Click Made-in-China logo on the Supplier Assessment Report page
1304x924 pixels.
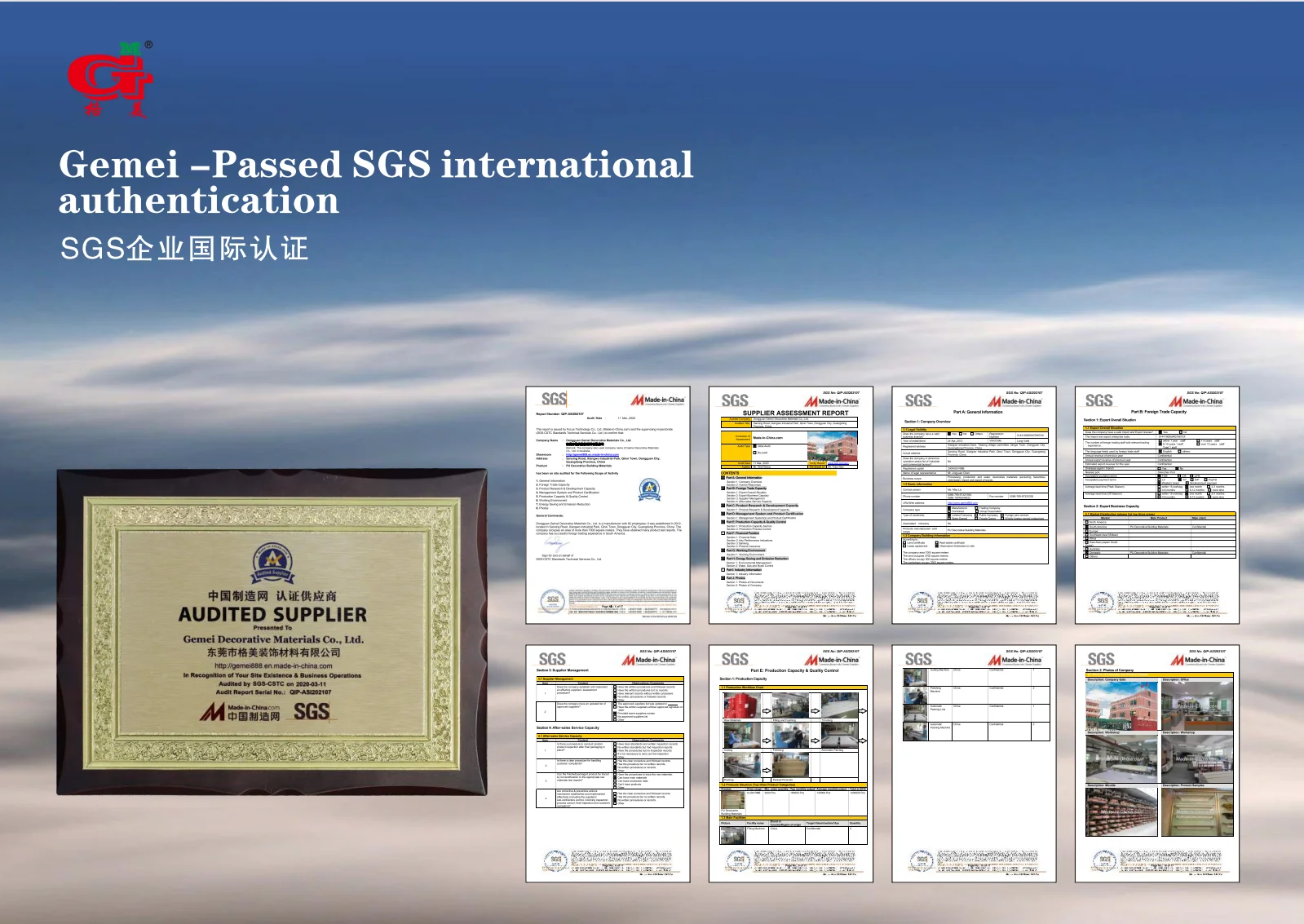pyautogui.click(x=832, y=401)
